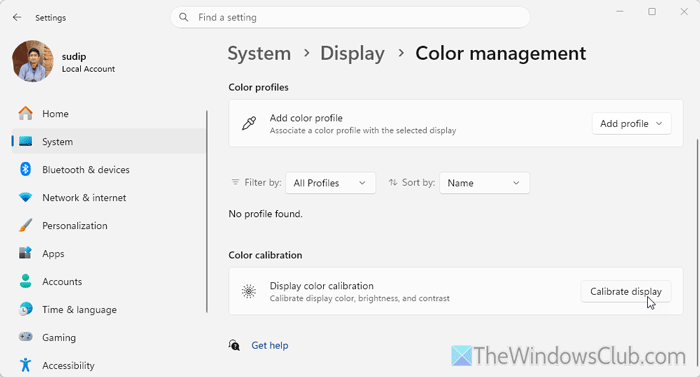Screen dimensions: 700x377
Task: Click the Color management heading
Action: 500,54
